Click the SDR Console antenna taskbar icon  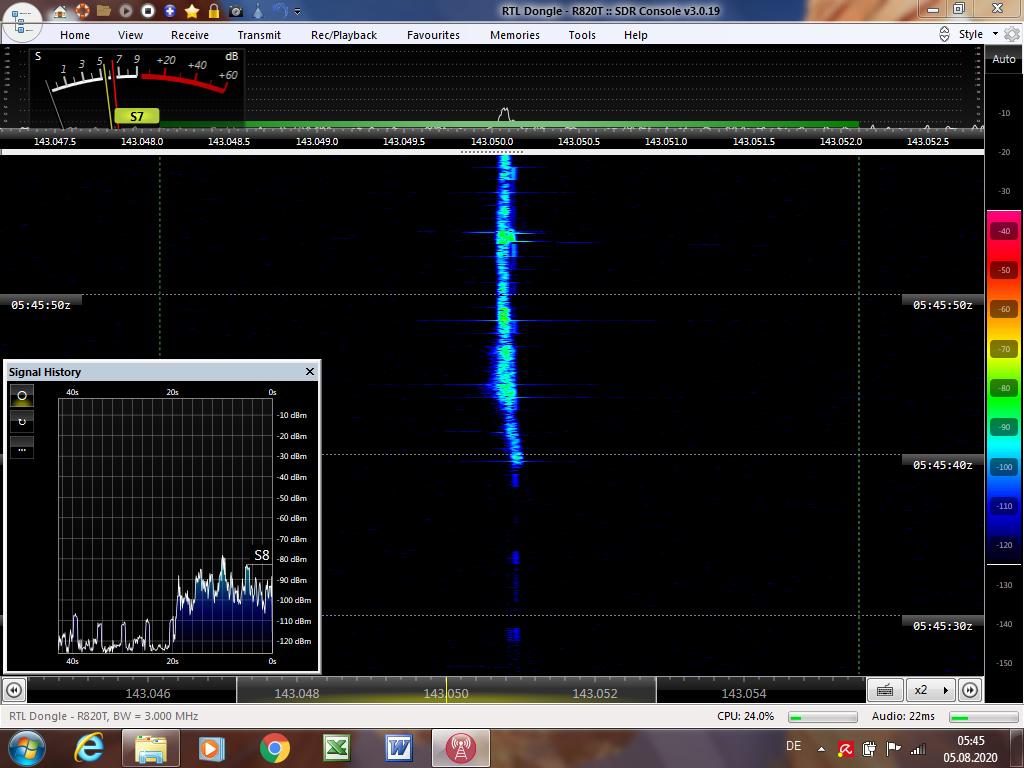click(x=460, y=748)
